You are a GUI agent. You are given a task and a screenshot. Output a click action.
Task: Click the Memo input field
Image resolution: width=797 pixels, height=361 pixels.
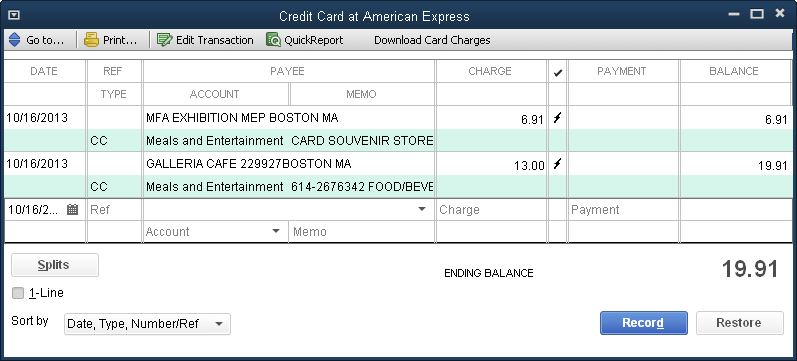[362, 232]
